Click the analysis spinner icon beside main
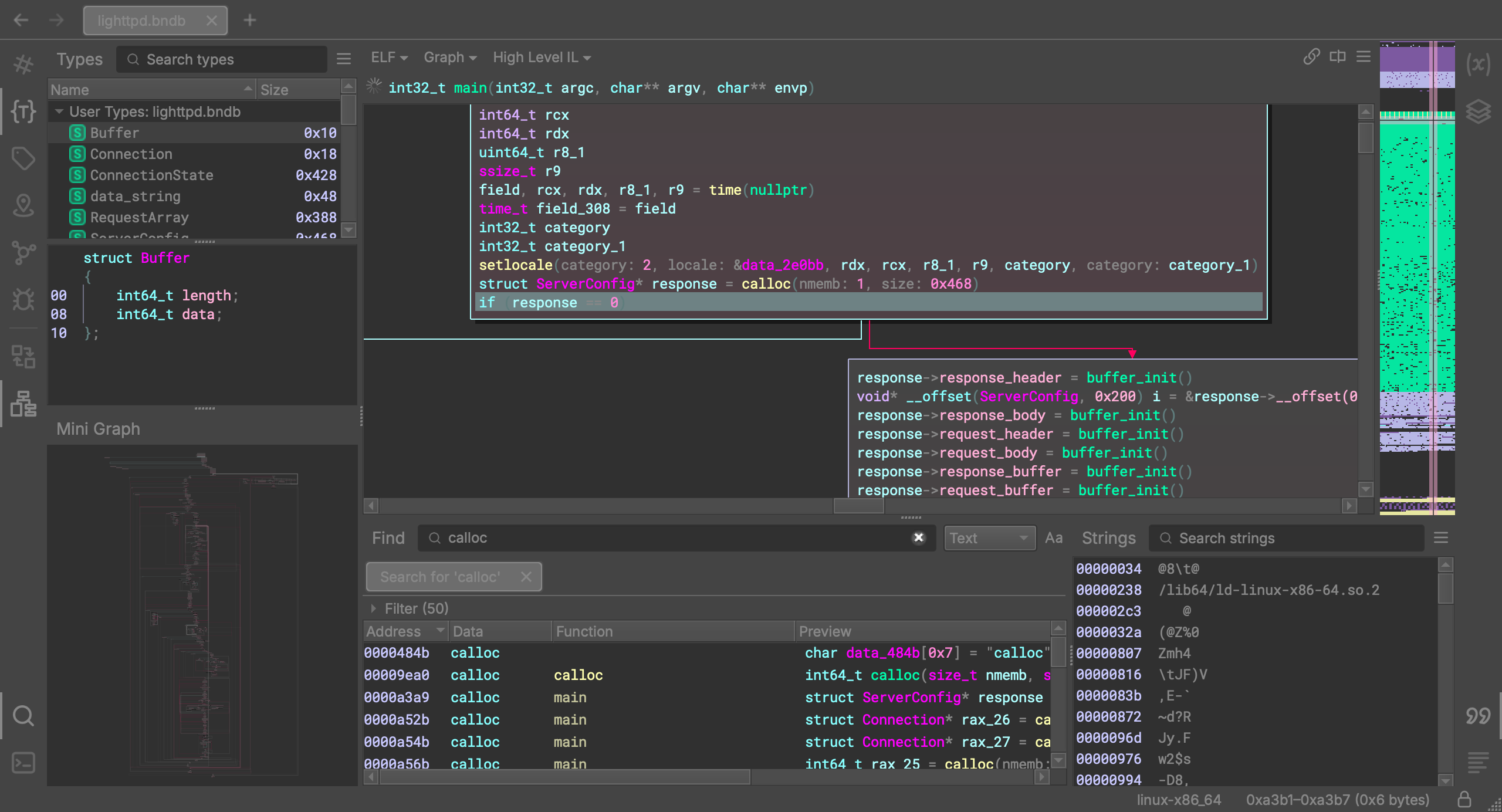 374,87
